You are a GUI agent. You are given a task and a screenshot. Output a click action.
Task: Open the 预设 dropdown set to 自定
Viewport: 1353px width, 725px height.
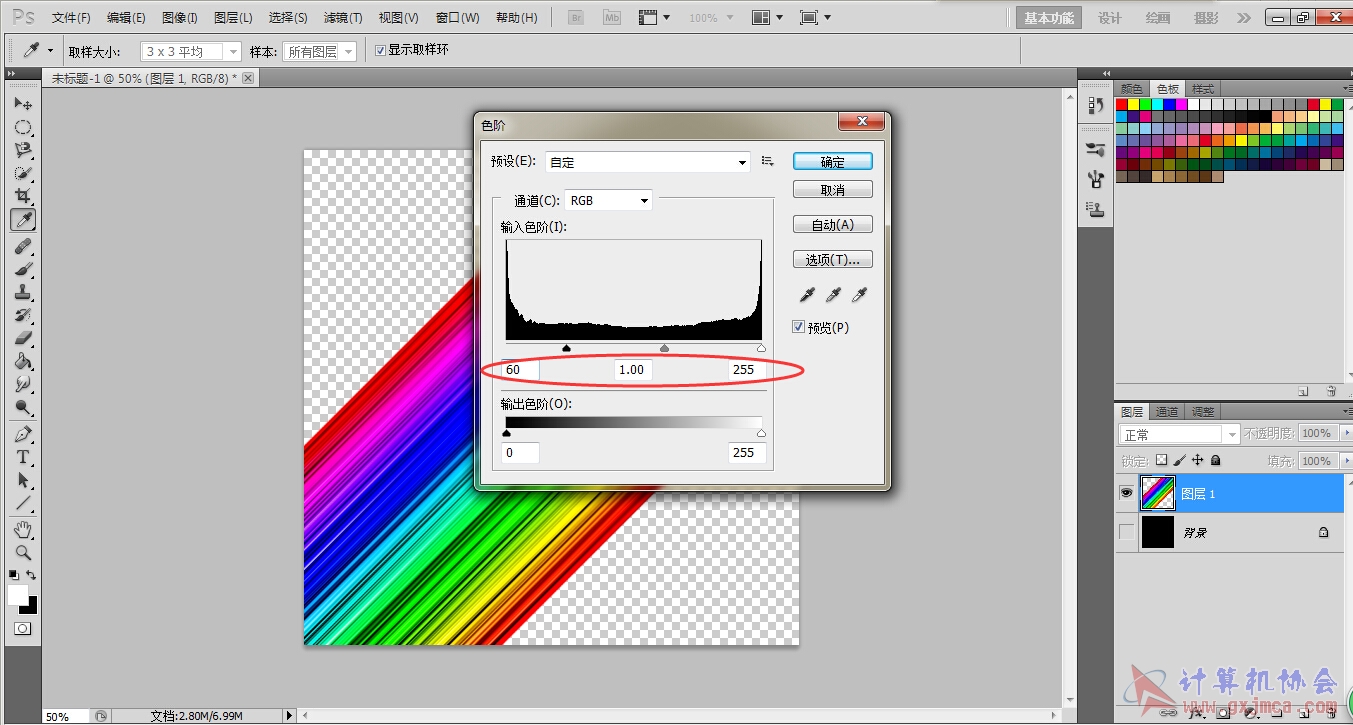pyautogui.click(x=648, y=162)
